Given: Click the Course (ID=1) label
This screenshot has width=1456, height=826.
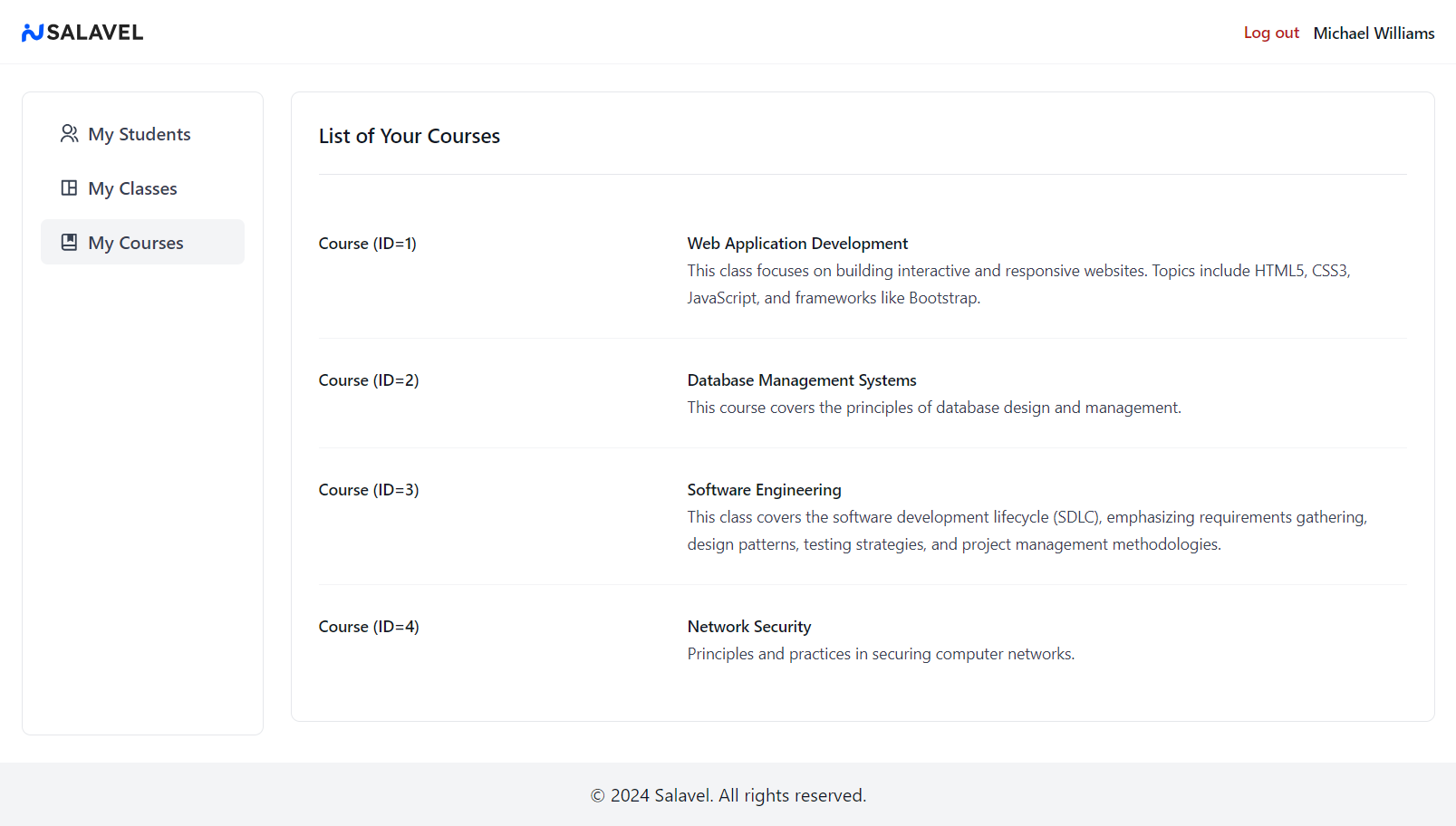Looking at the screenshot, I should point(367,244).
